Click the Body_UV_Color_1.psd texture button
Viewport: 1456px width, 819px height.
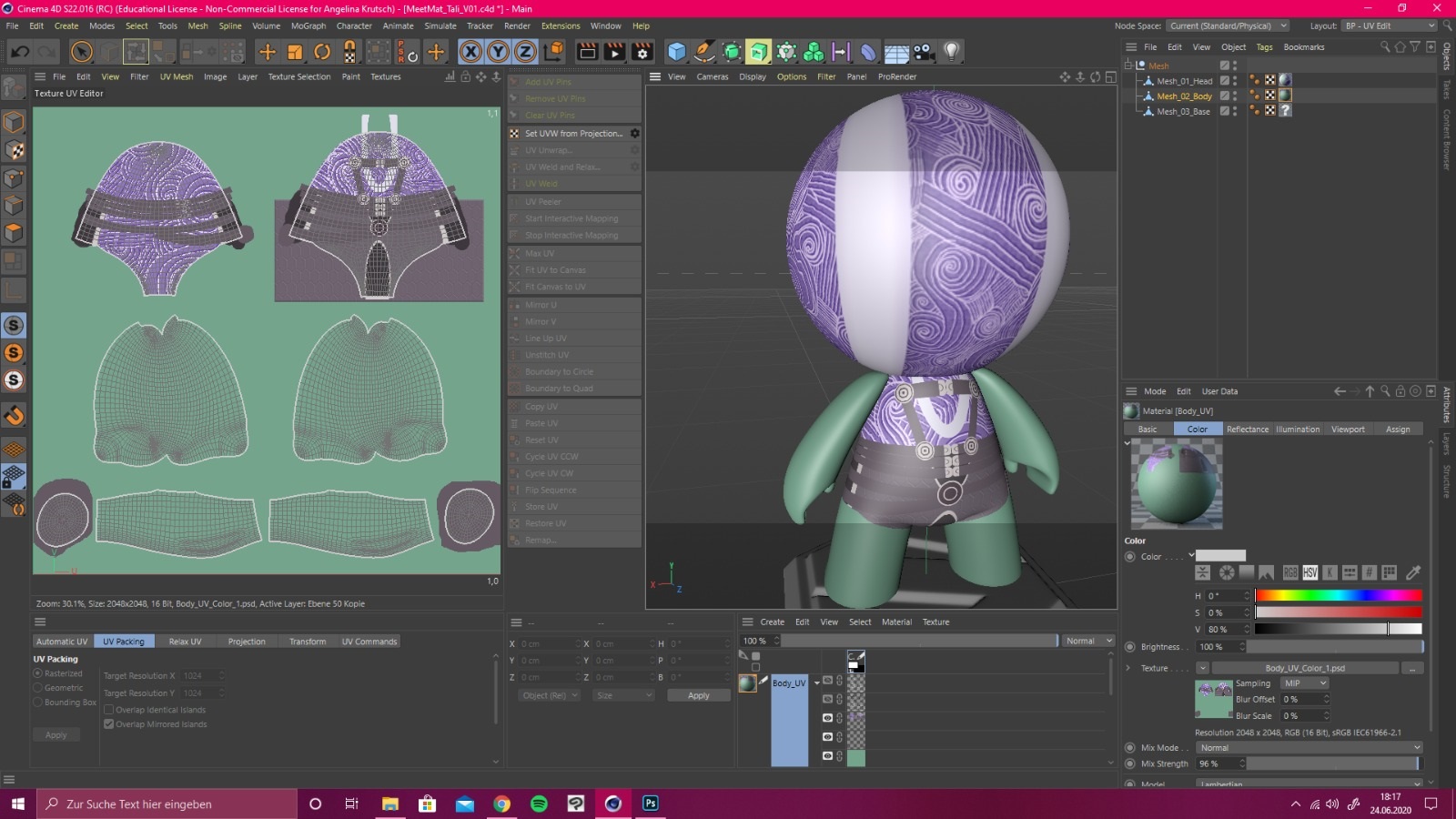(x=1304, y=668)
